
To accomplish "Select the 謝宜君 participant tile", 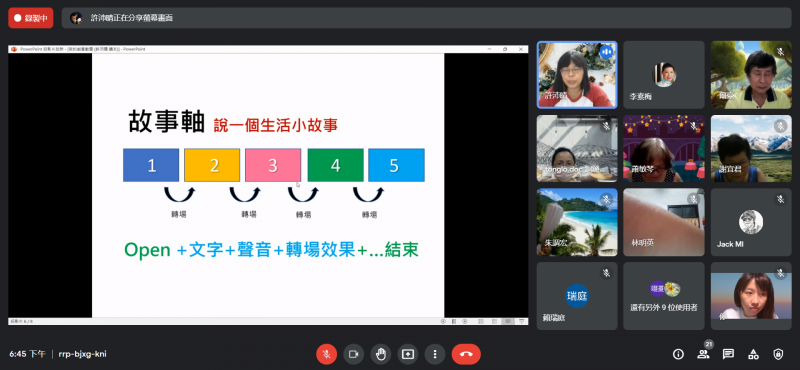I will coord(751,149).
